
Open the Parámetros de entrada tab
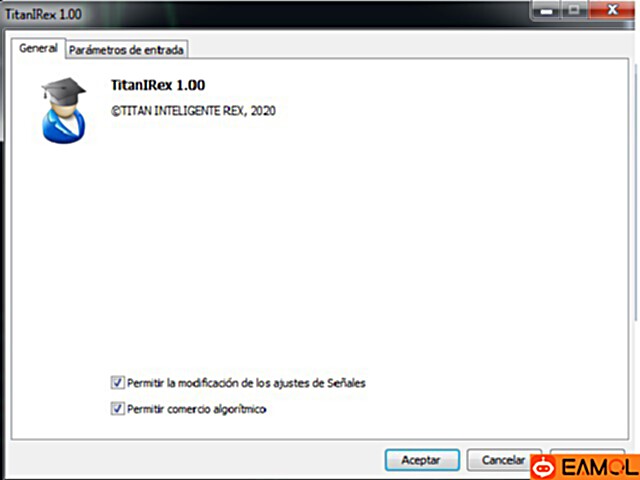[x=126, y=50]
